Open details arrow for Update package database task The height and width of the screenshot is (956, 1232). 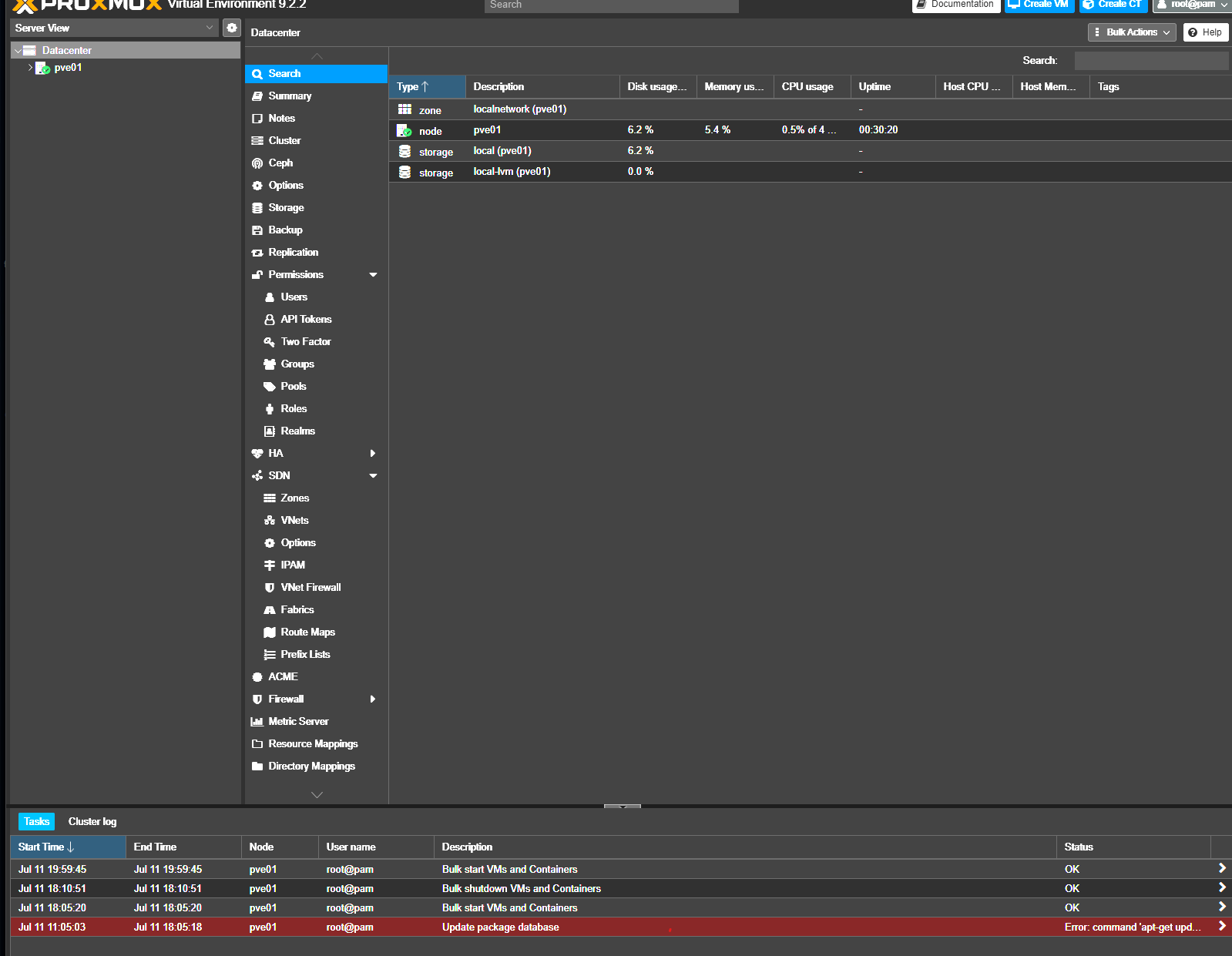[x=1222, y=926]
